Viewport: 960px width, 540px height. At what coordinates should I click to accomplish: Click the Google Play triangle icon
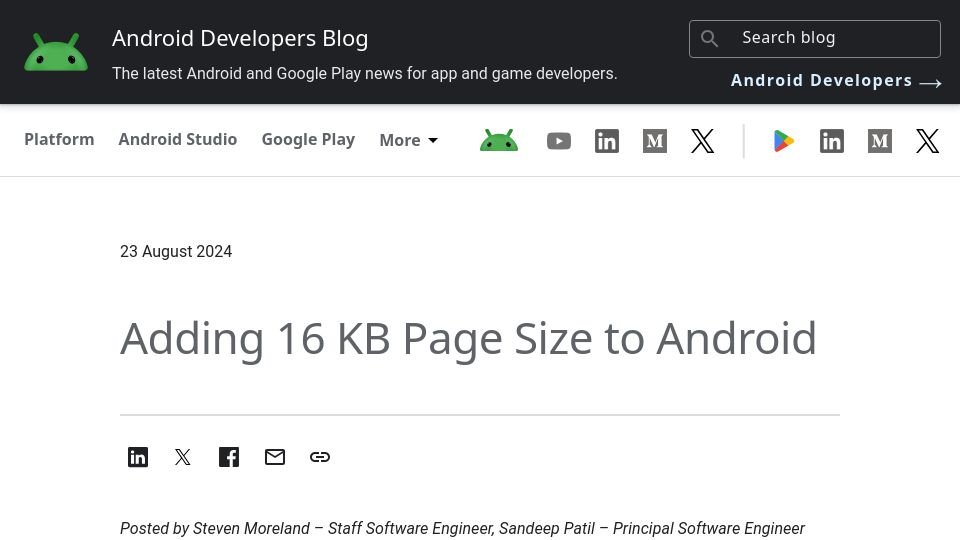784,141
